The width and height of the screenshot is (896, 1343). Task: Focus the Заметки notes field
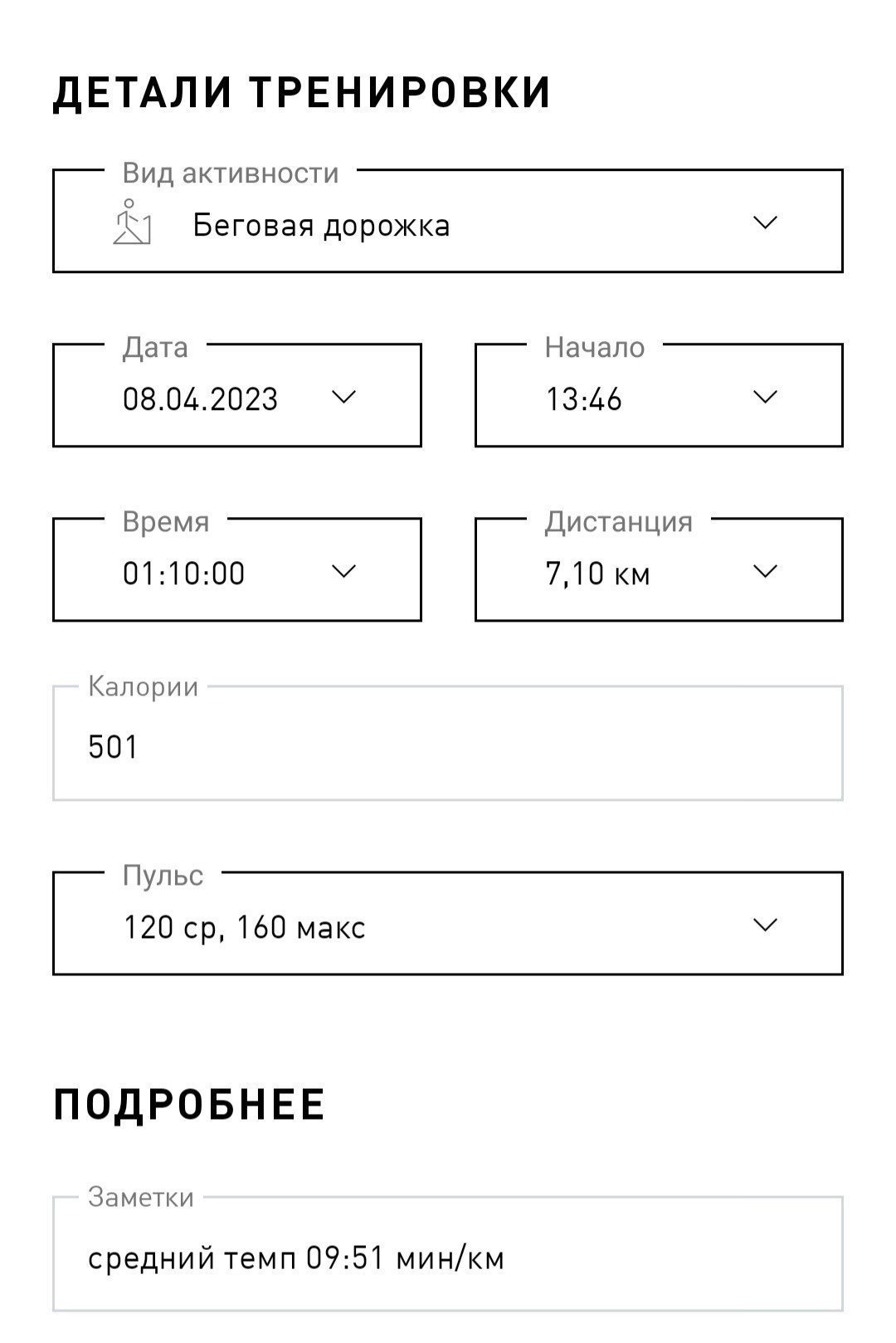(448, 1253)
